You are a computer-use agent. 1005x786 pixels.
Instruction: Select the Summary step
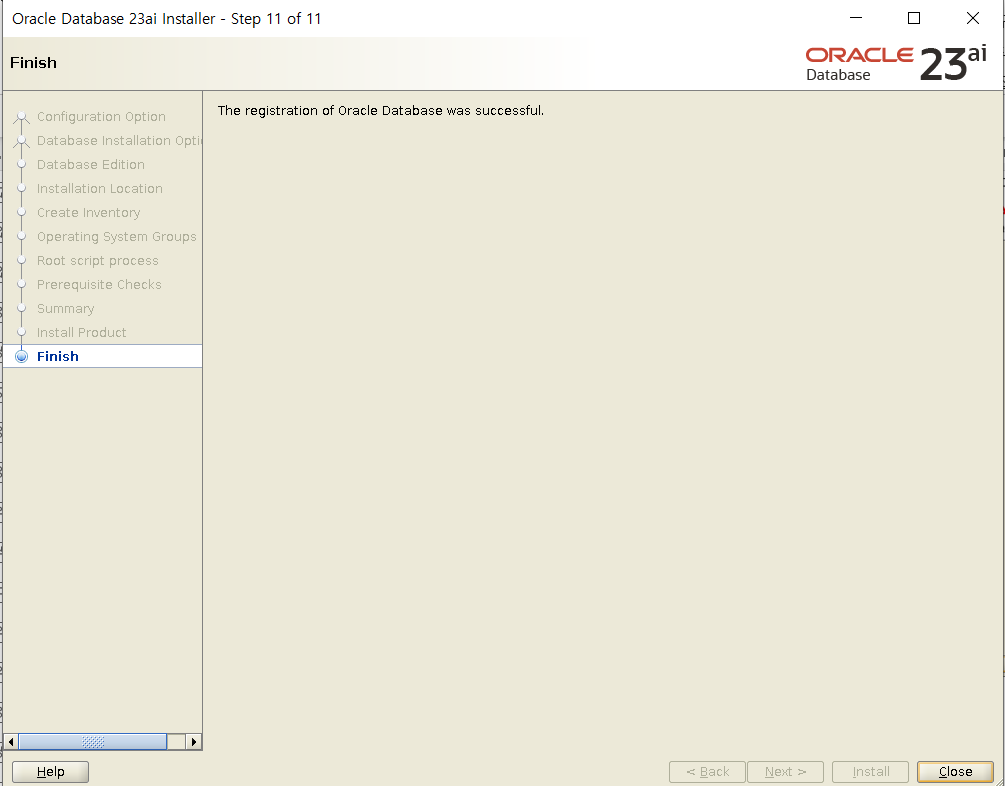(x=65, y=308)
